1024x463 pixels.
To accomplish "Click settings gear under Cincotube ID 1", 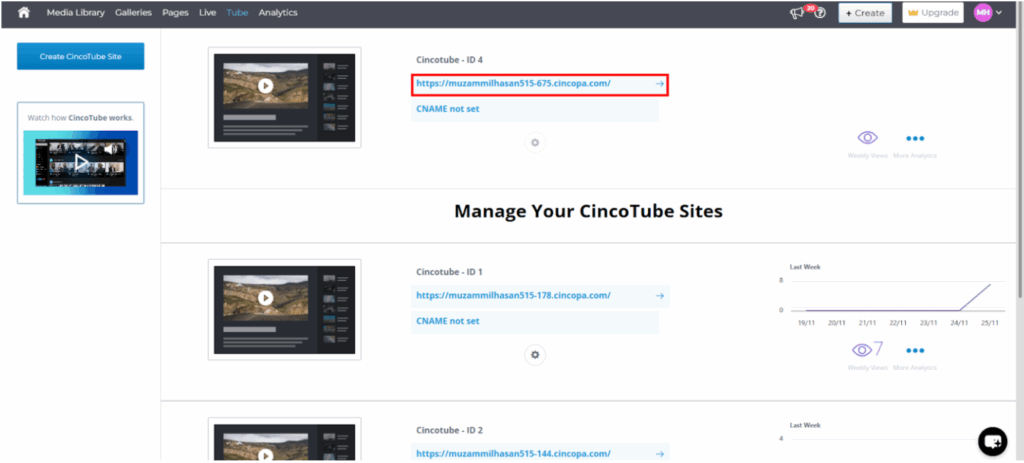I will [535, 354].
